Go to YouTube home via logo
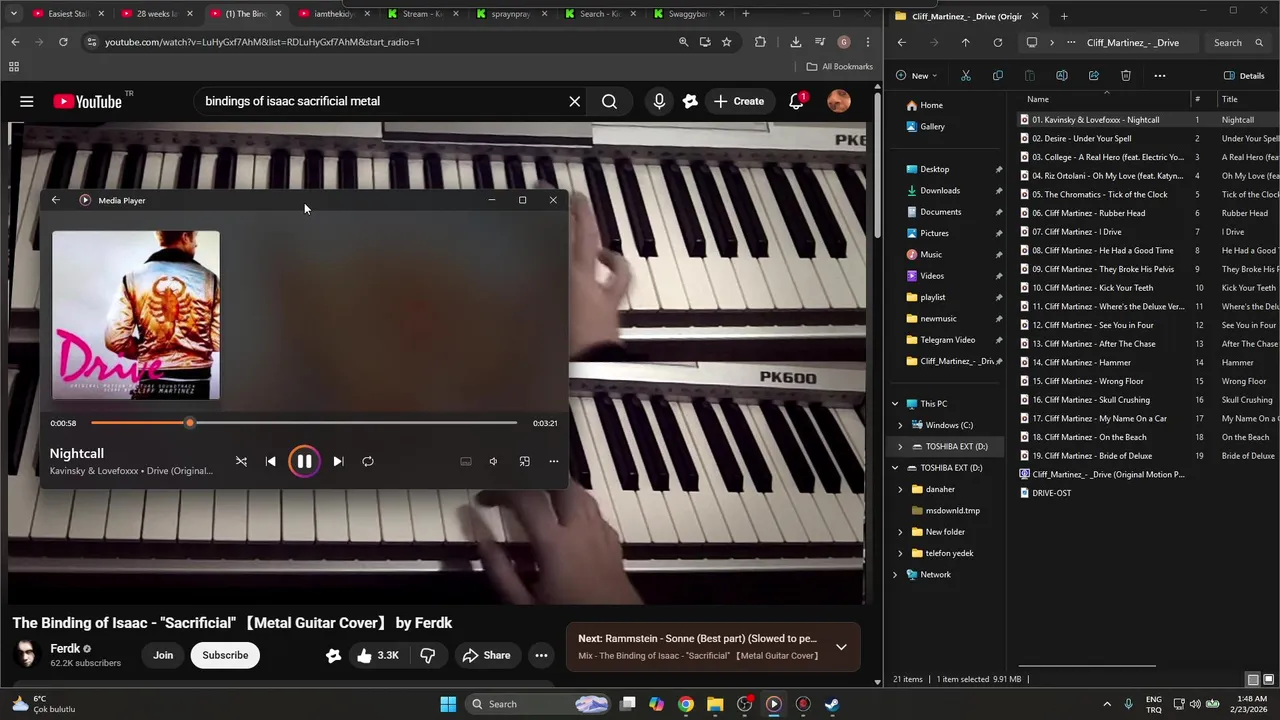Viewport: 1280px width, 720px height. pos(87,101)
